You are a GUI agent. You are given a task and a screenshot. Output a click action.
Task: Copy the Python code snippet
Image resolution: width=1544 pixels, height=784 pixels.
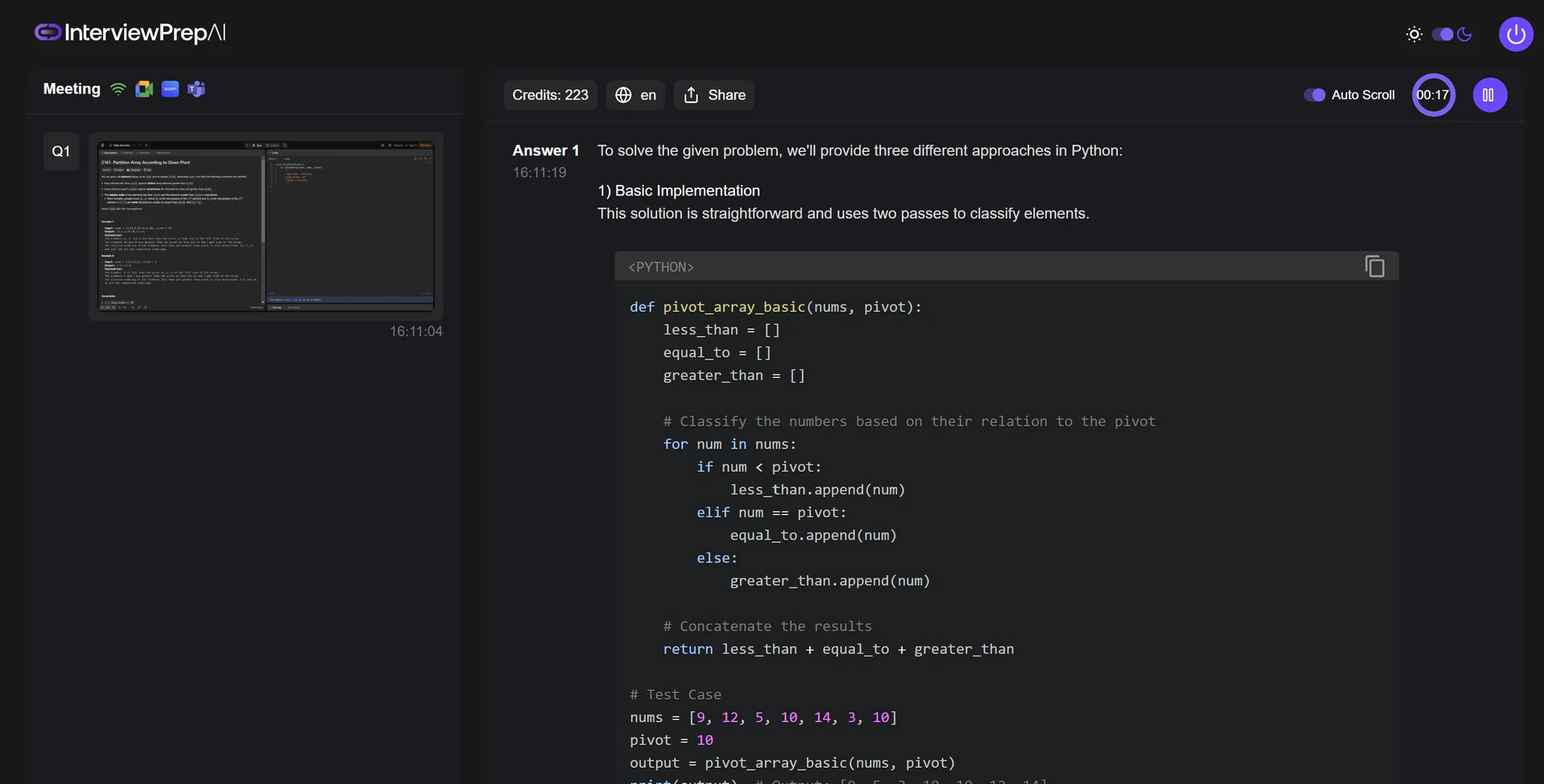click(x=1375, y=265)
